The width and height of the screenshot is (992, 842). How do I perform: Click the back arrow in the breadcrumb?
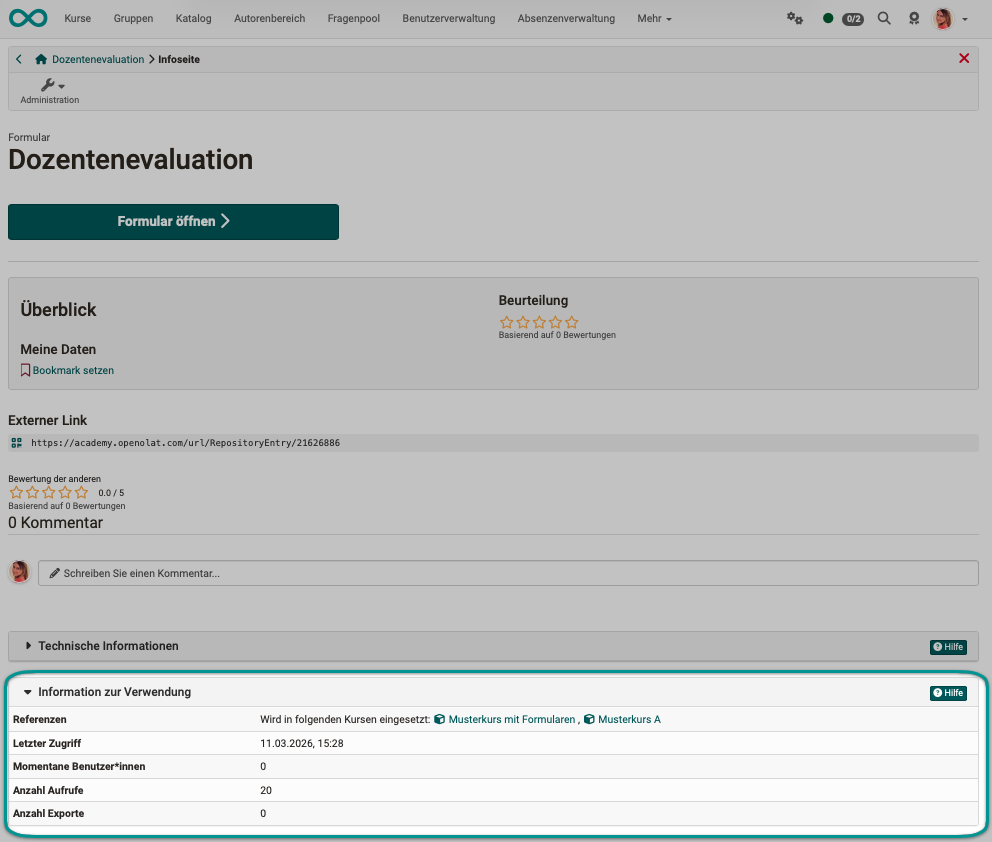point(19,59)
